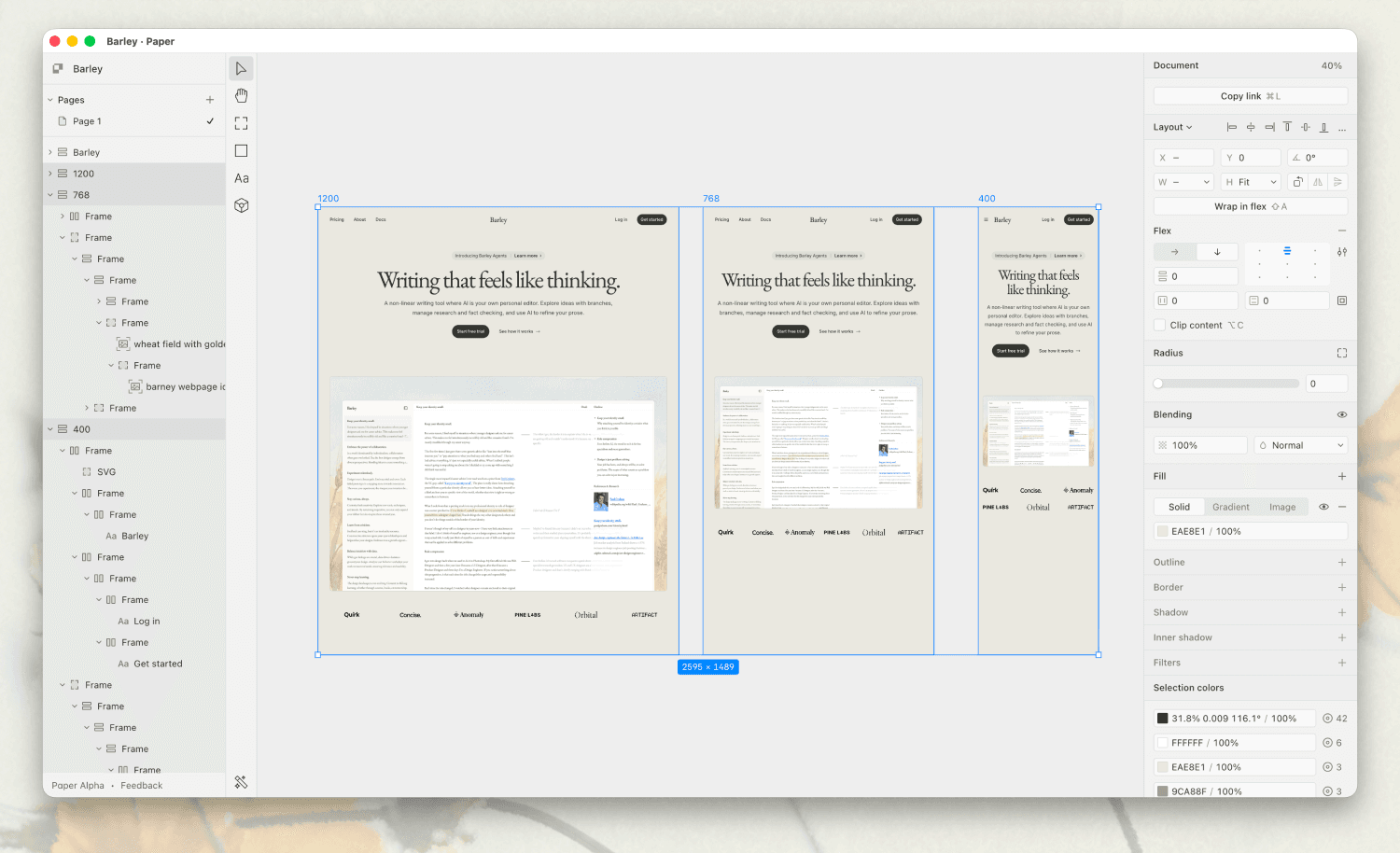Screen dimensions: 1400x853
Task: Collapse the 400 layer
Action: click(x=50, y=429)
